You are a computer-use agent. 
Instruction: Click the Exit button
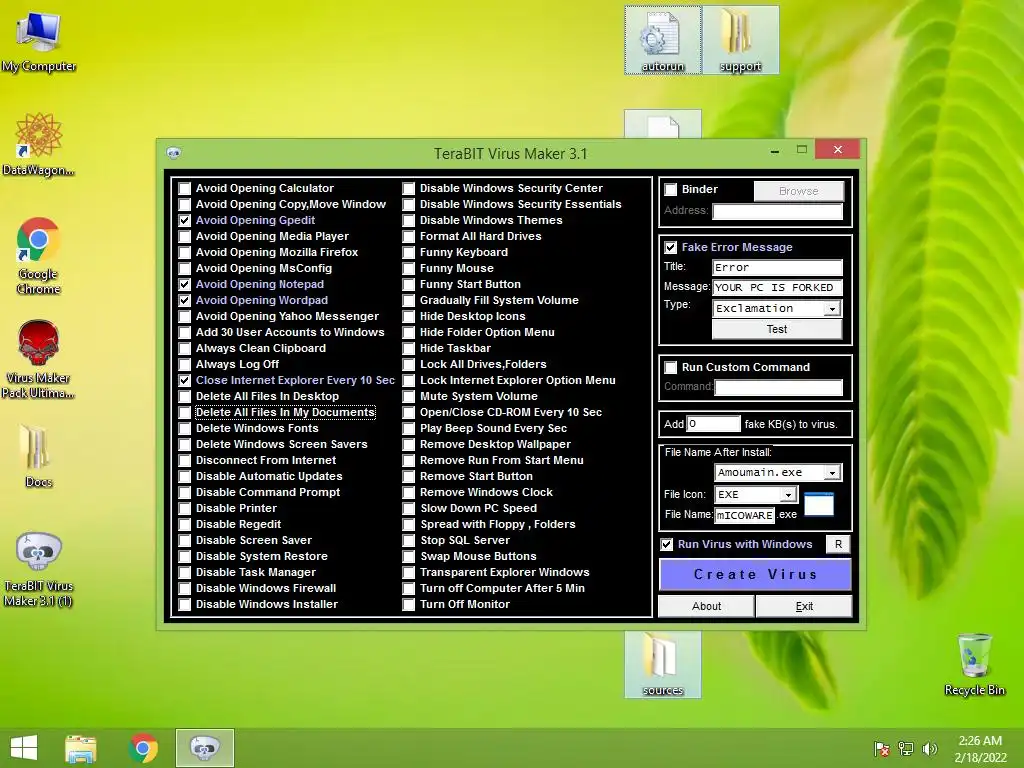click(x=804, y=606)
